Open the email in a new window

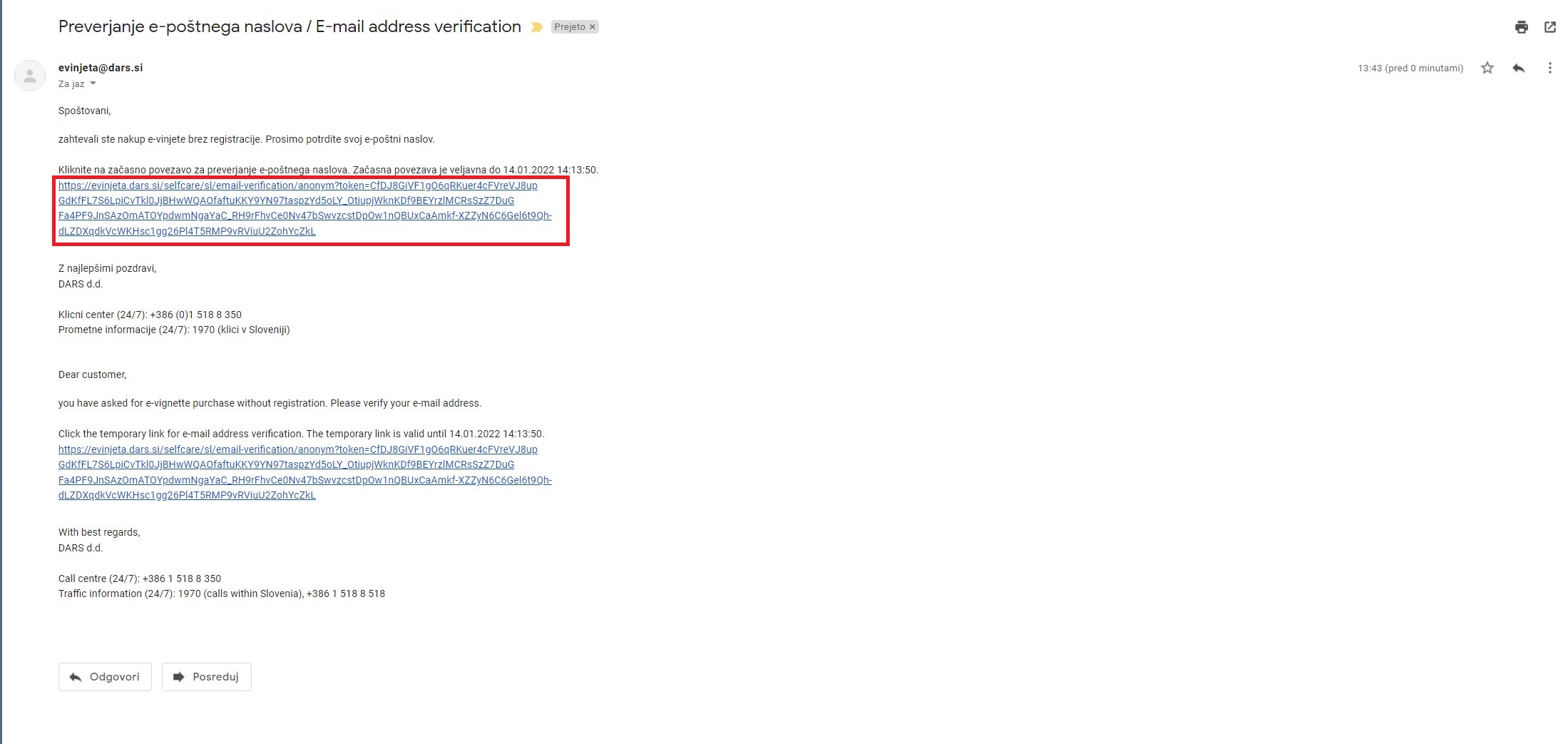tap(1549, 27)
